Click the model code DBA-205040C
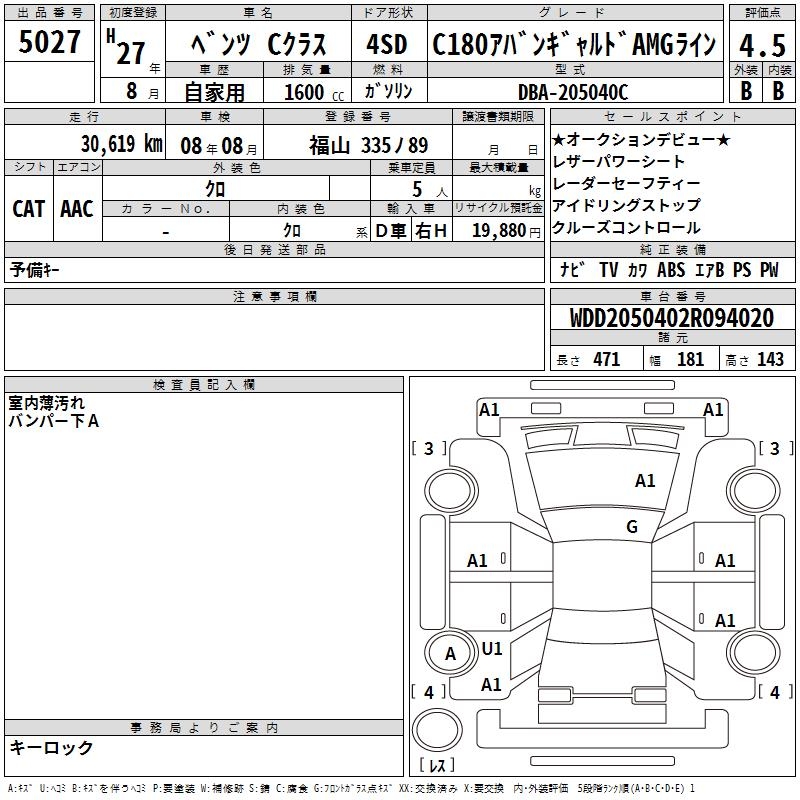The image size is (800, 800). (x=572, y=92)
